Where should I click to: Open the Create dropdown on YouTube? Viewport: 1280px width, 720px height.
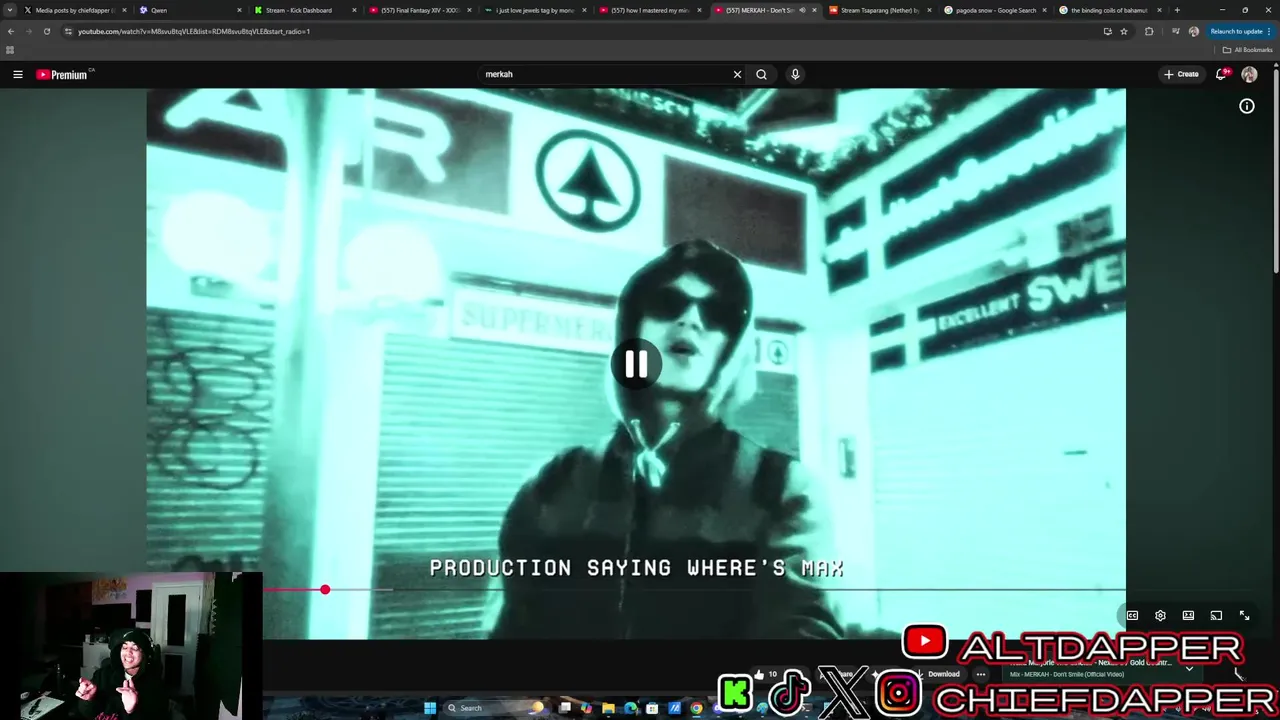click(x=1181, y=74)
